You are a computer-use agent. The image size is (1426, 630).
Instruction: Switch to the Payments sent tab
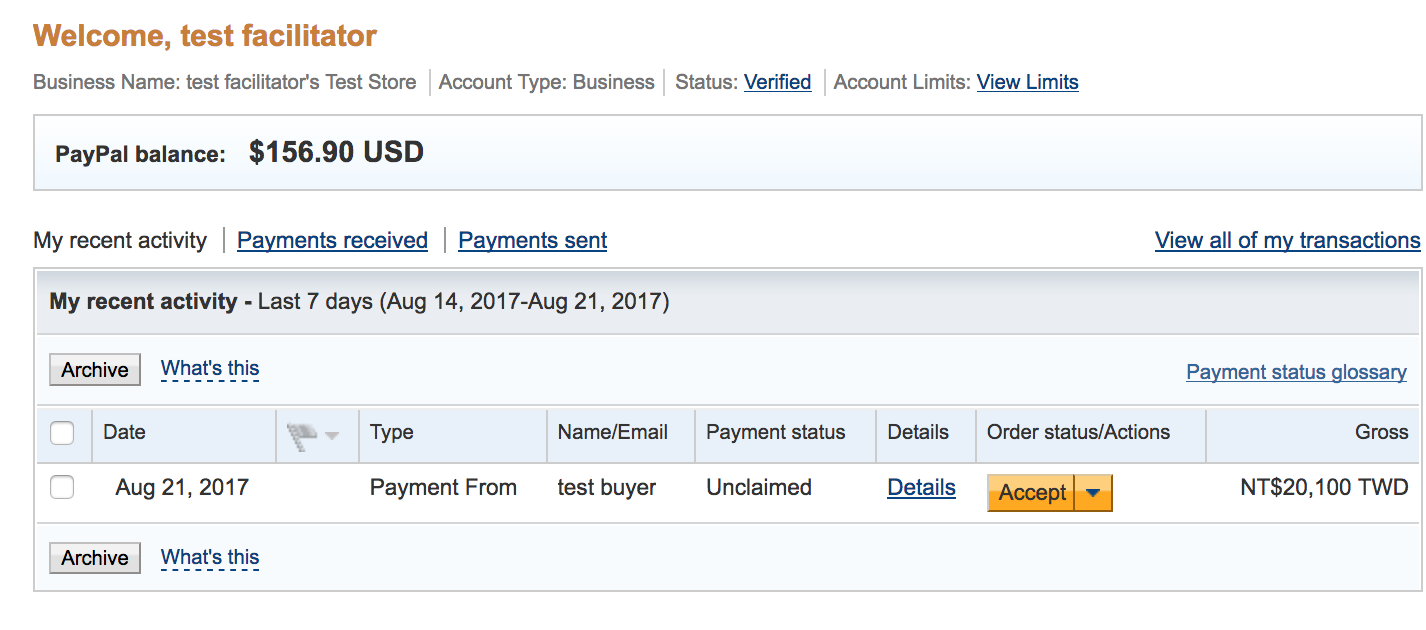click(532, 241)
